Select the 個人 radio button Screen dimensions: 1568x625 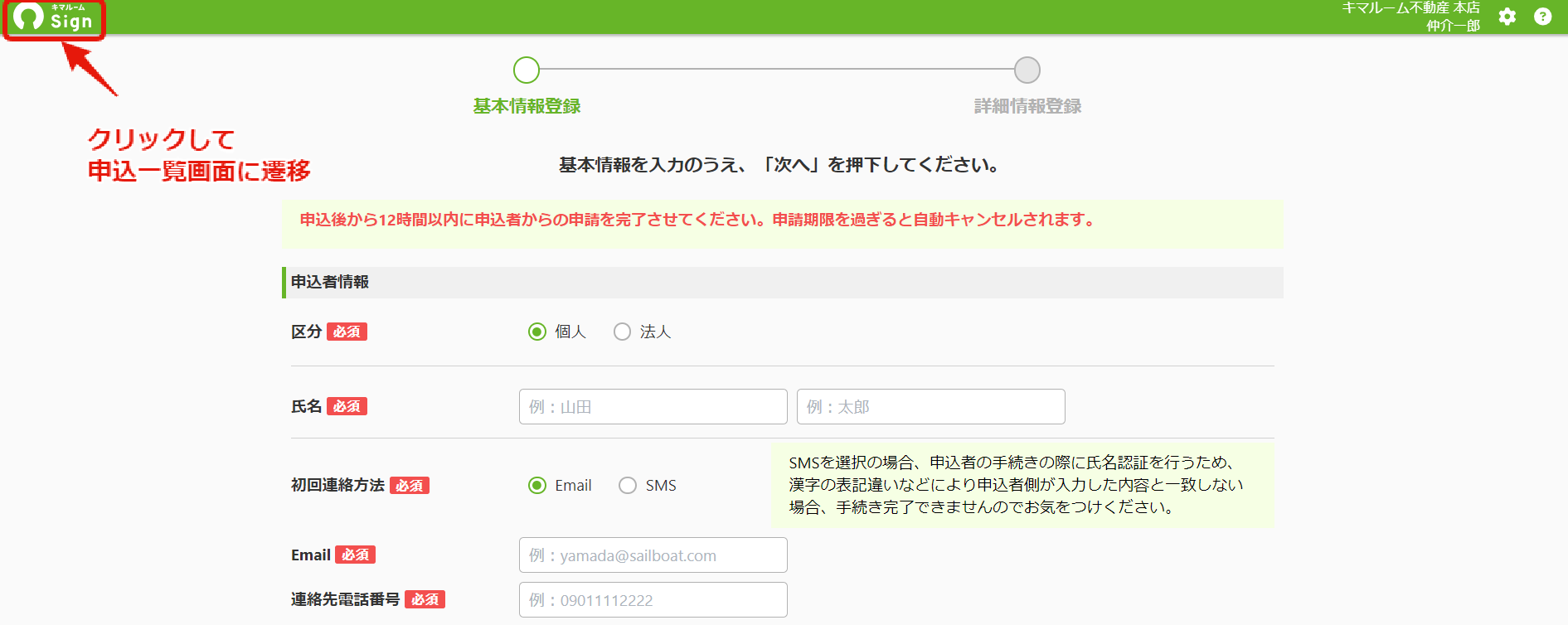click(x=537, y=332)
